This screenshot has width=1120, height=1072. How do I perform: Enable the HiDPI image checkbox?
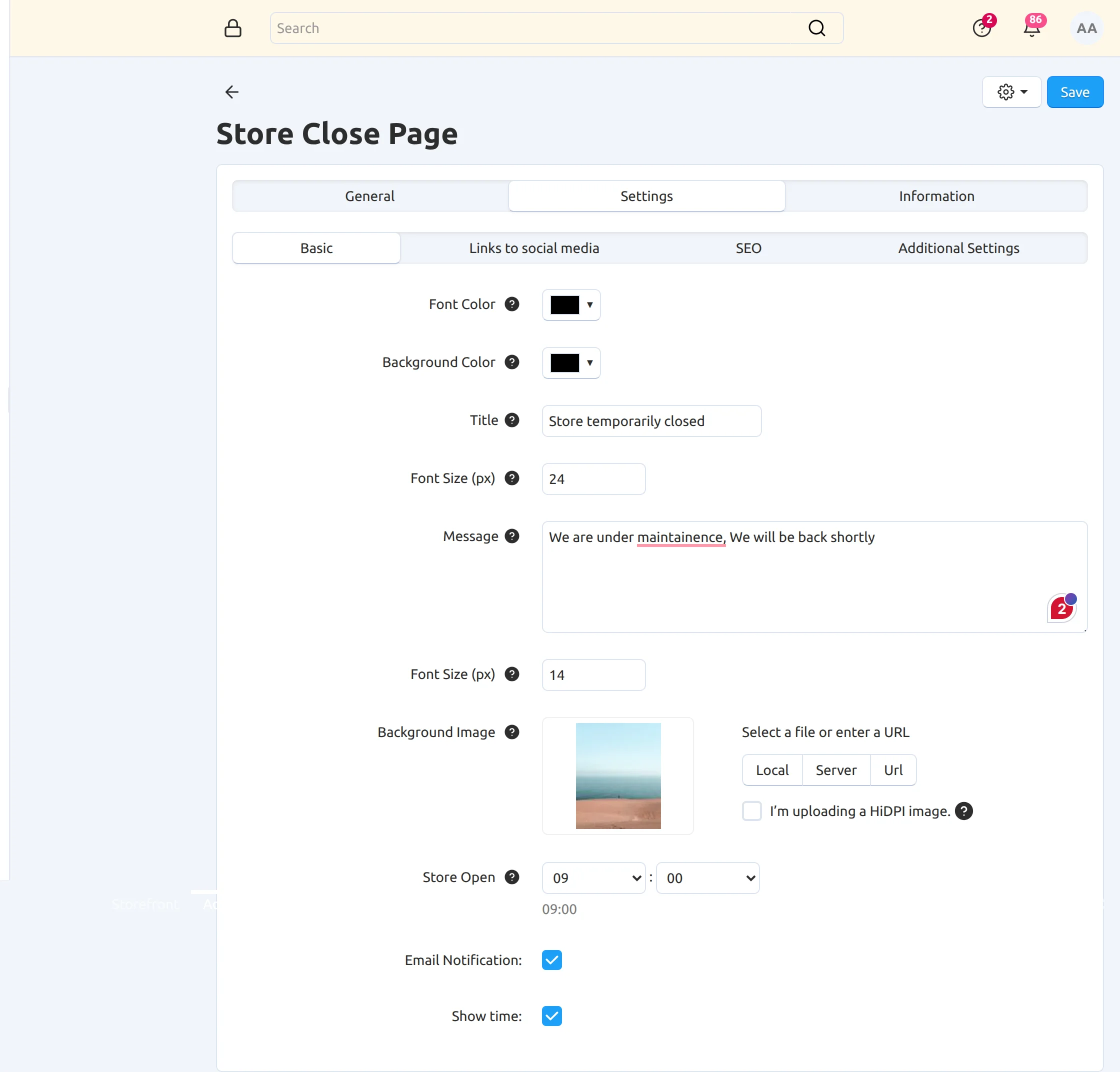pos(752,811)
